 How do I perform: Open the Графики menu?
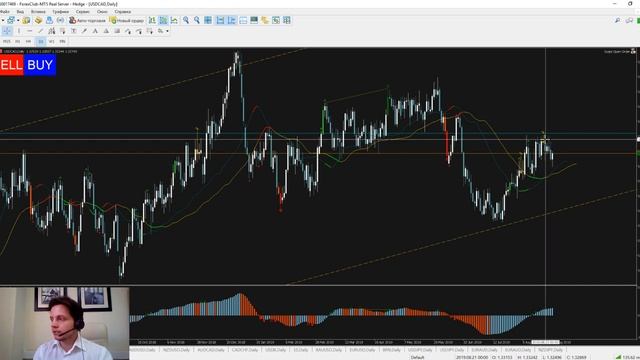tap(60, 11)
